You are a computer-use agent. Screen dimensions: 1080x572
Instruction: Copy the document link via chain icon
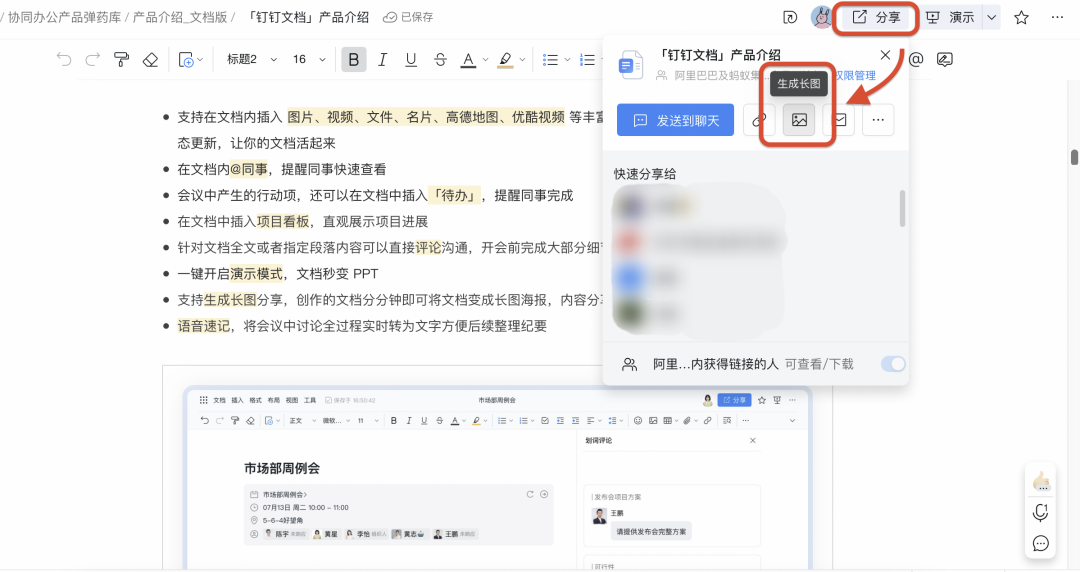758,120
